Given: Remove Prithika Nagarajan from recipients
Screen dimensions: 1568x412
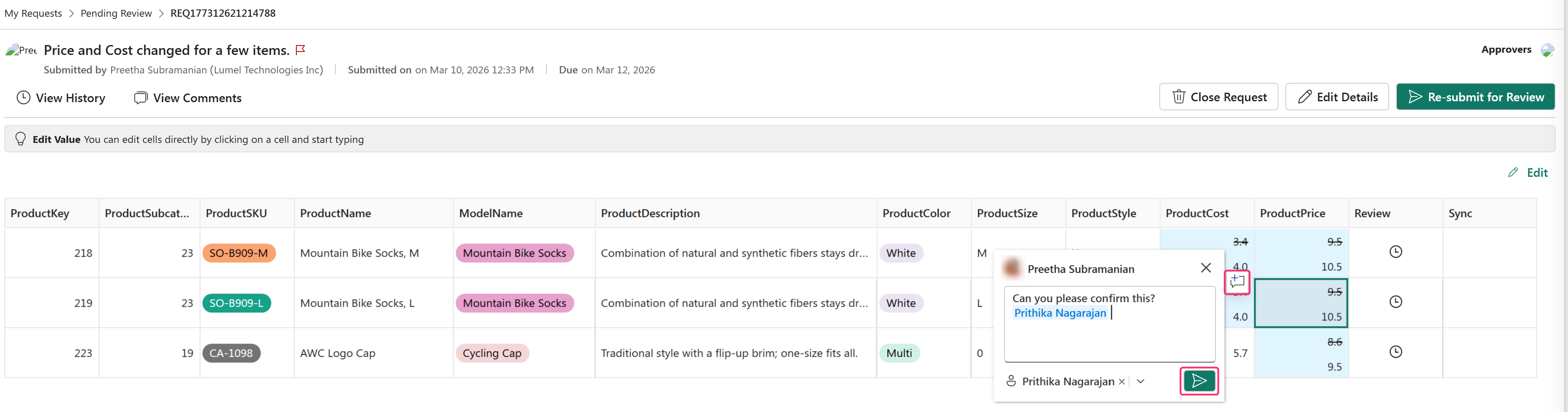Looking at the screenshot, I should tap(1121, 382).
